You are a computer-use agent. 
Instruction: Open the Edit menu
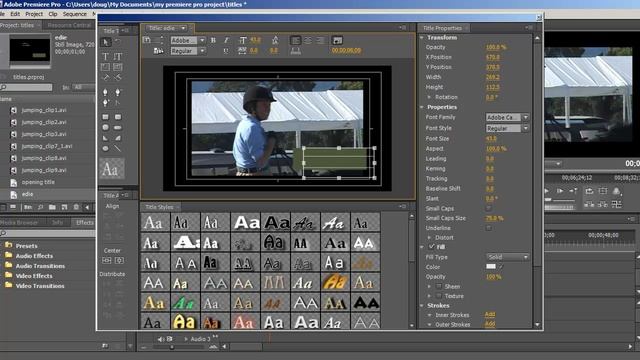[x=15, y=14]
